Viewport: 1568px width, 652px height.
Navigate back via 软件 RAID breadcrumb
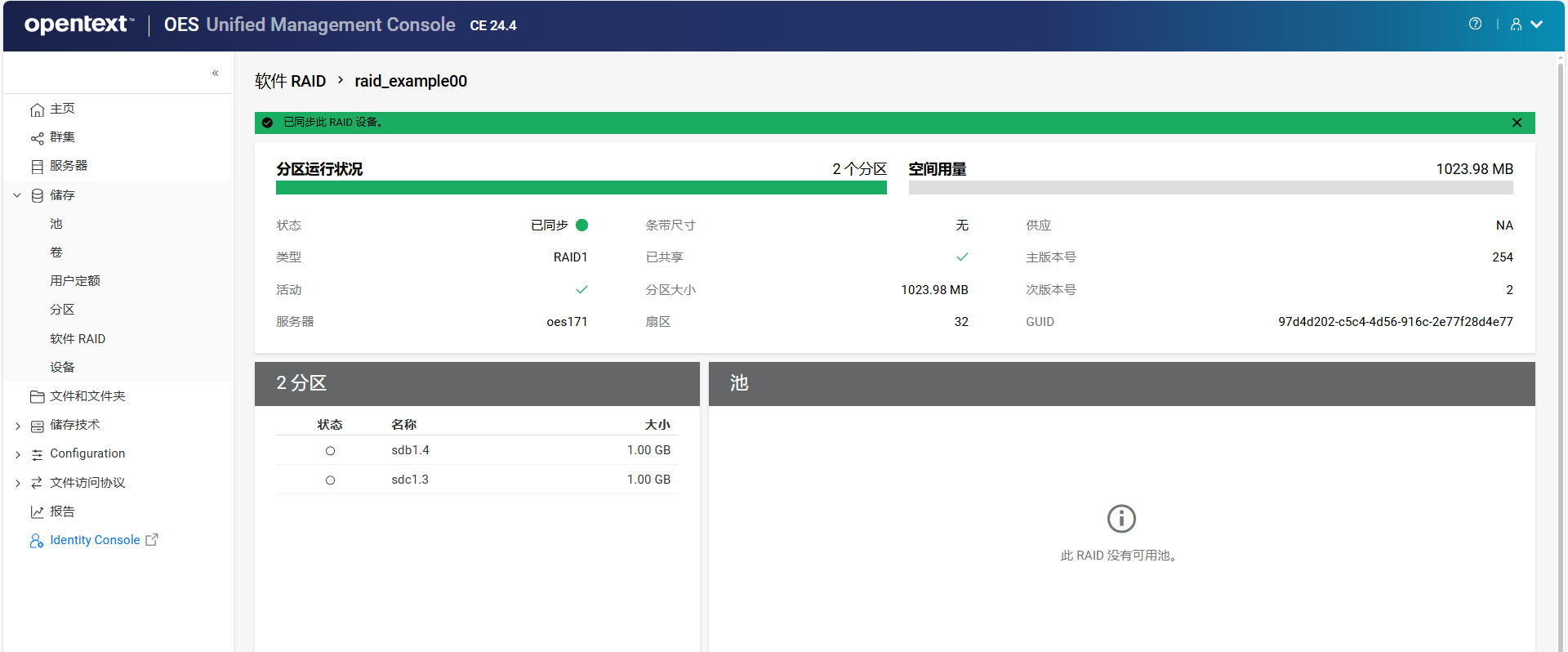(290, 81)
